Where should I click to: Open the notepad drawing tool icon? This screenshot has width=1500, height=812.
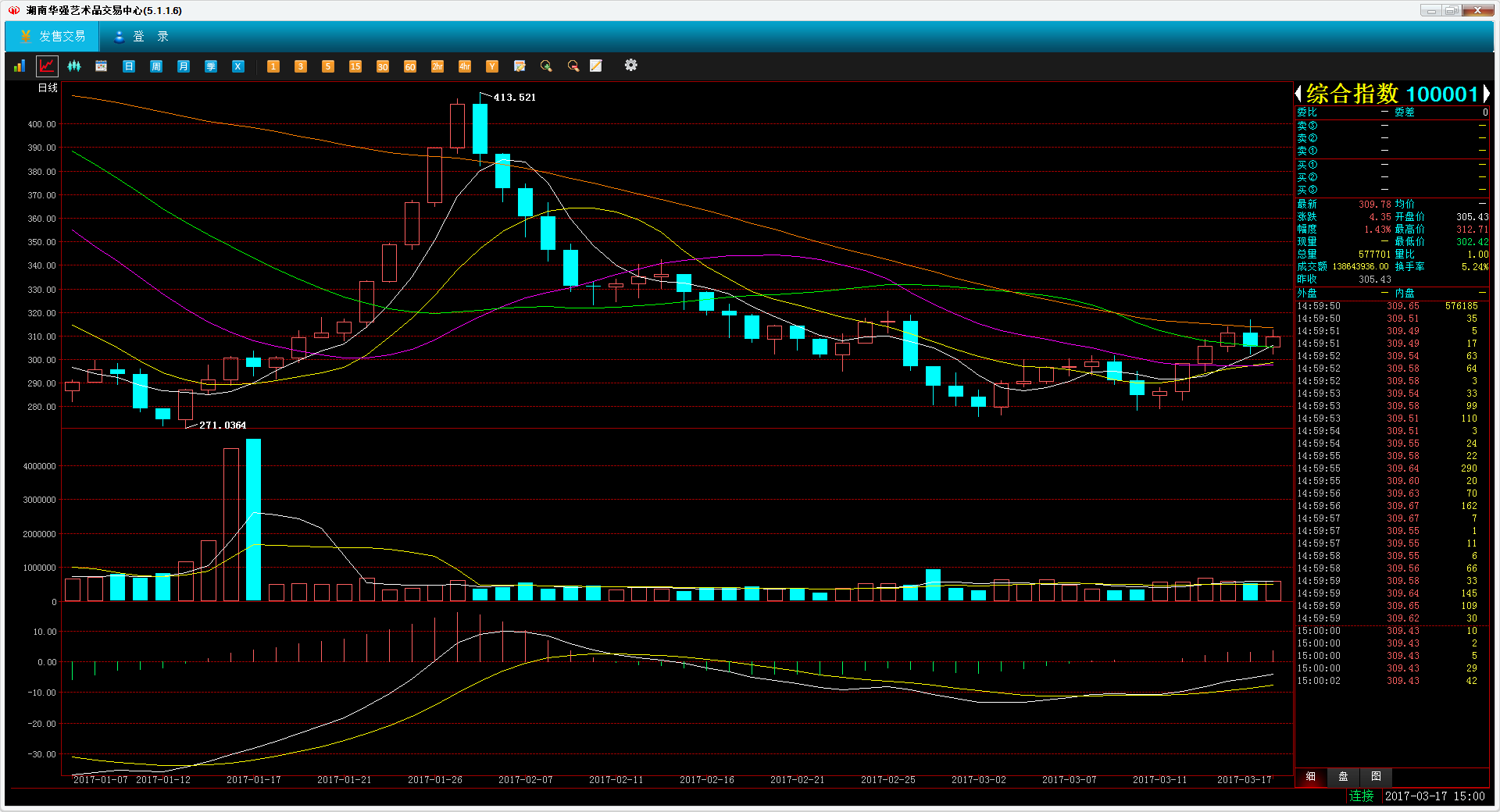pos(596,66)
